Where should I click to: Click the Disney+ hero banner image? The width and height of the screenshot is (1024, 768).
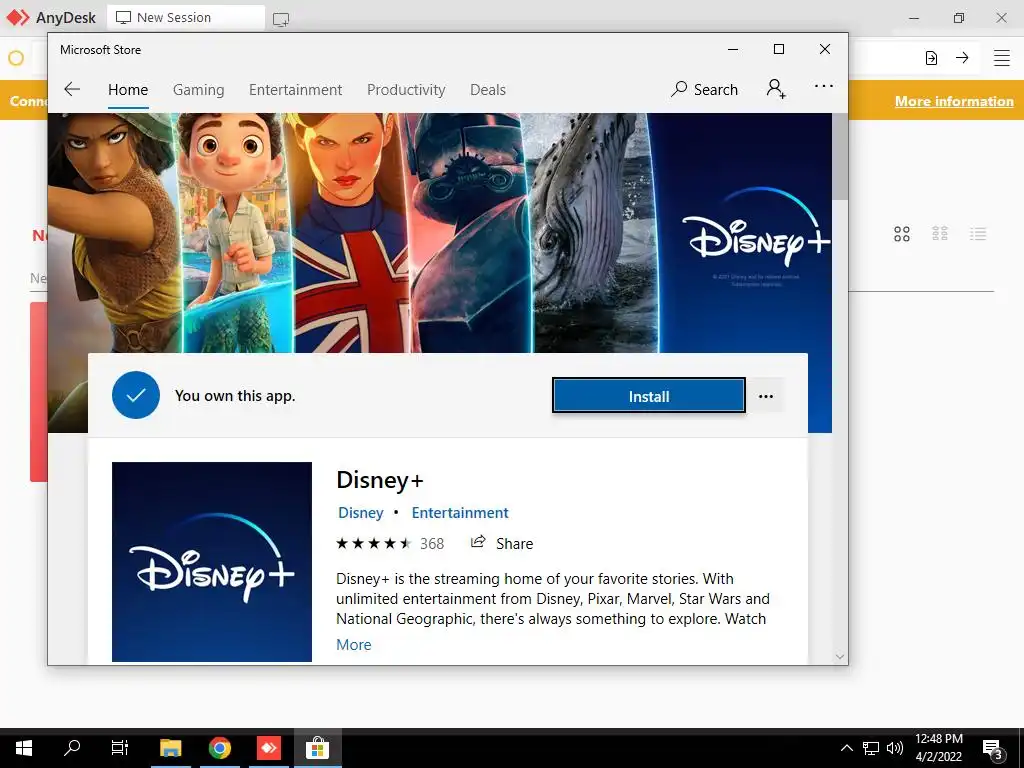(x=440, y=233)
